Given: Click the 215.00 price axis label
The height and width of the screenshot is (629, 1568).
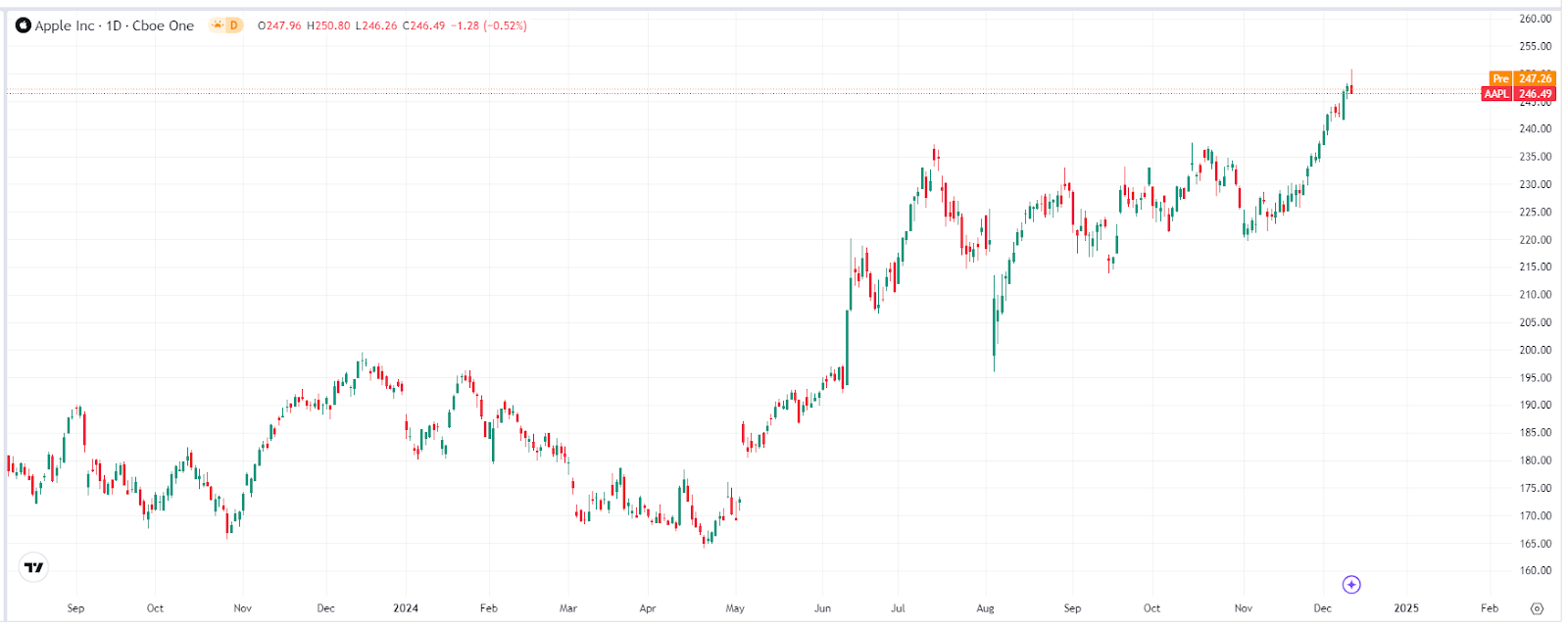Looking at the screenshot, I should 1535,266.
